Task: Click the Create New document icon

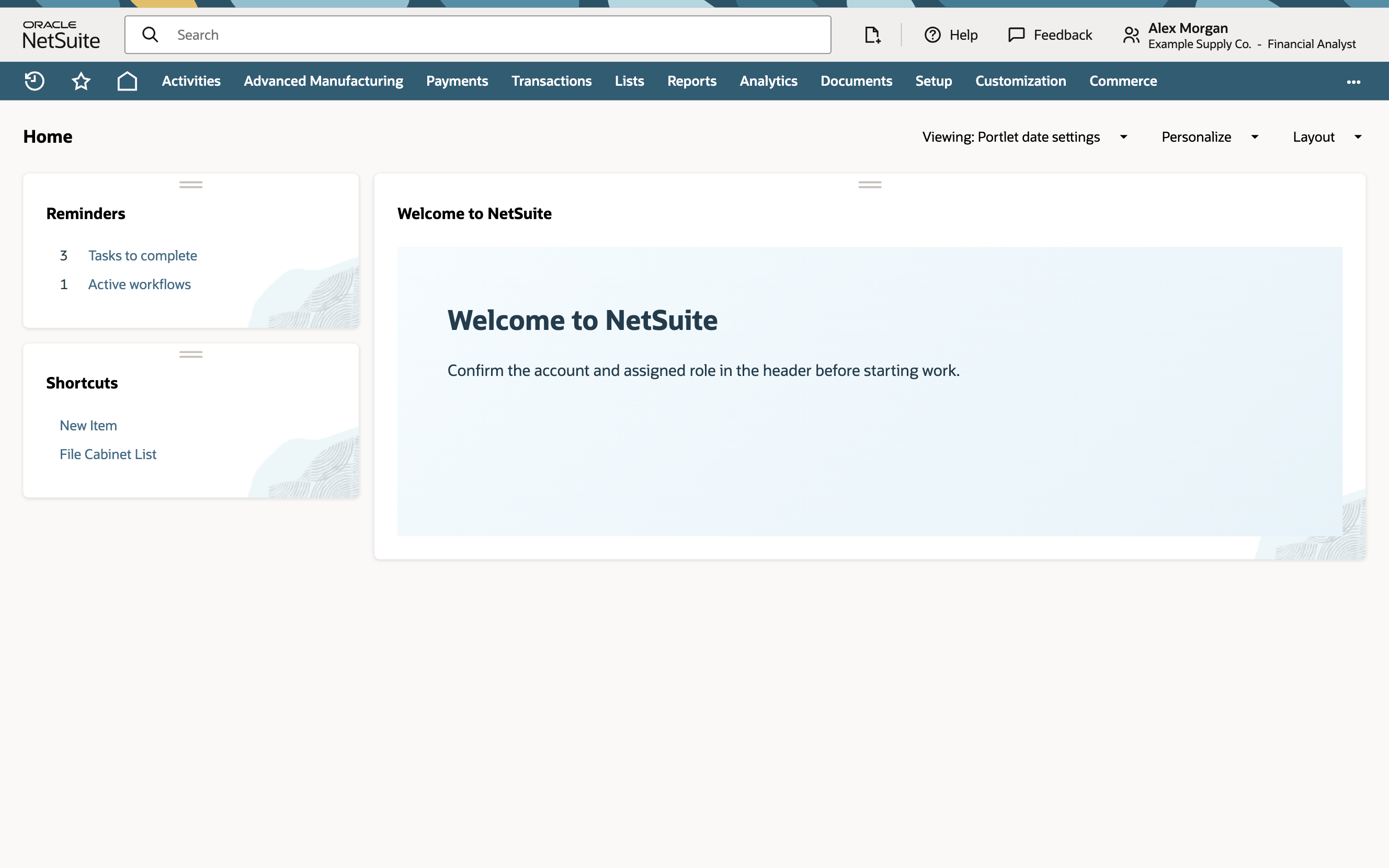Action: tap(872, 35)
